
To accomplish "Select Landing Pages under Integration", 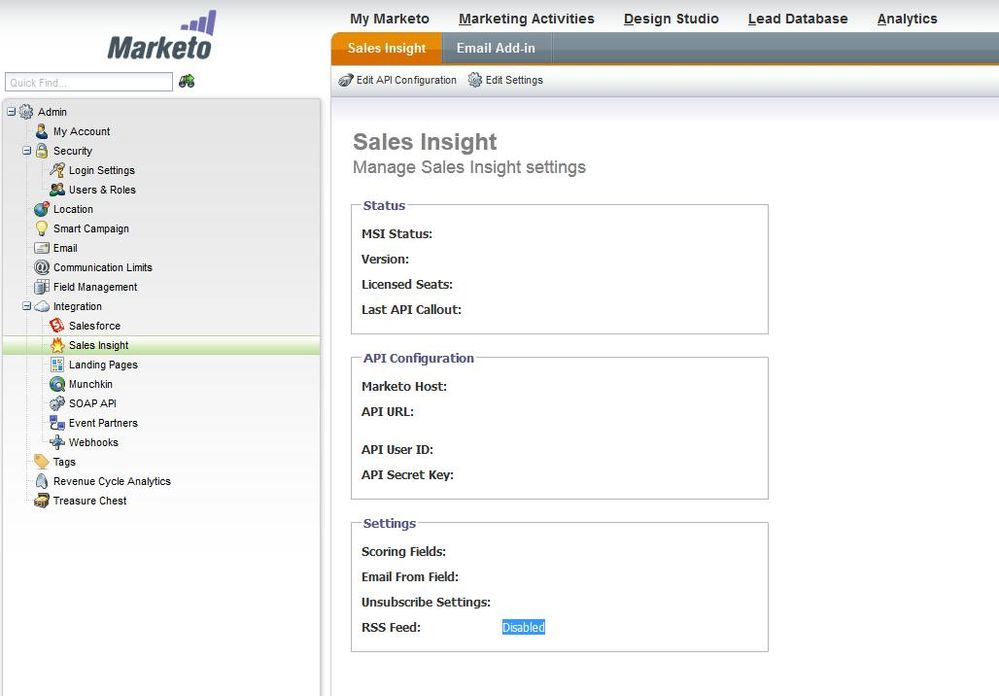I will (x=103, y=365).
